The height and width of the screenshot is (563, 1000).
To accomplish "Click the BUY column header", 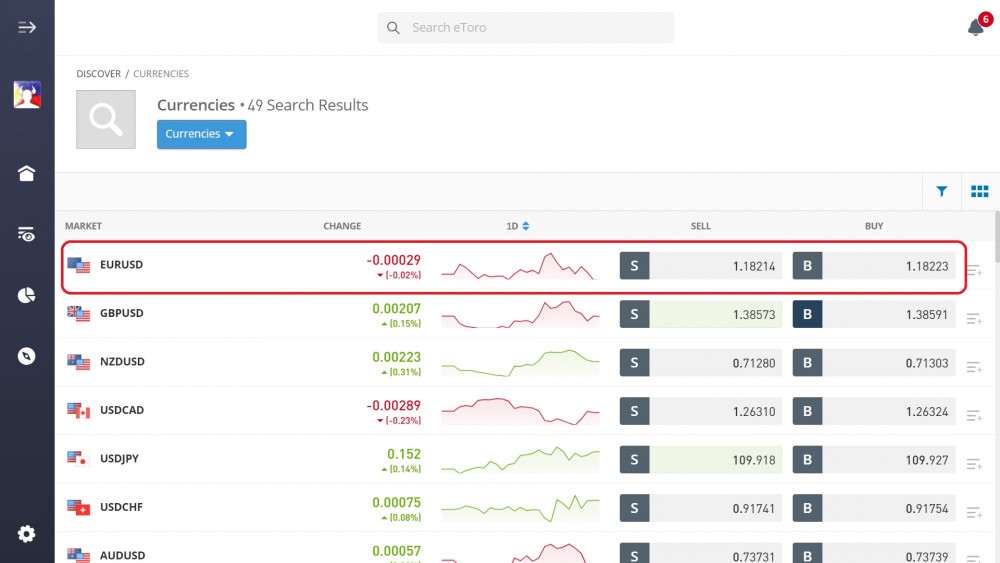I will pyautogui.click(x=874, y=226).
